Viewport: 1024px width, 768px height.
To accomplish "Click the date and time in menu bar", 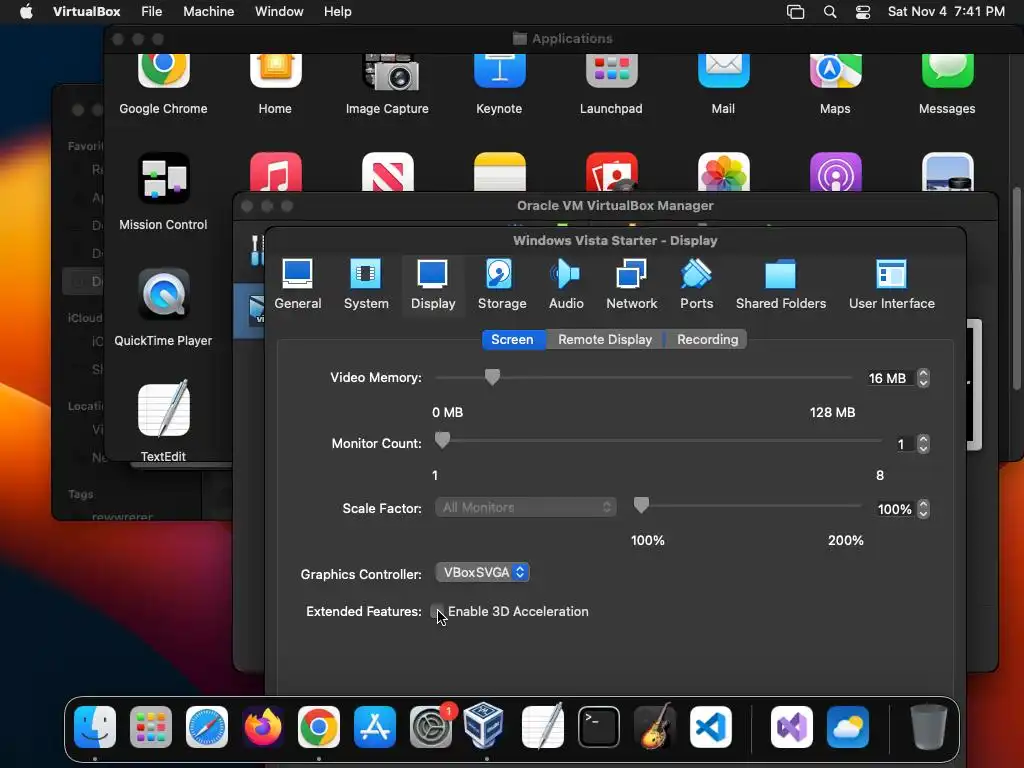I will [946, 12].
